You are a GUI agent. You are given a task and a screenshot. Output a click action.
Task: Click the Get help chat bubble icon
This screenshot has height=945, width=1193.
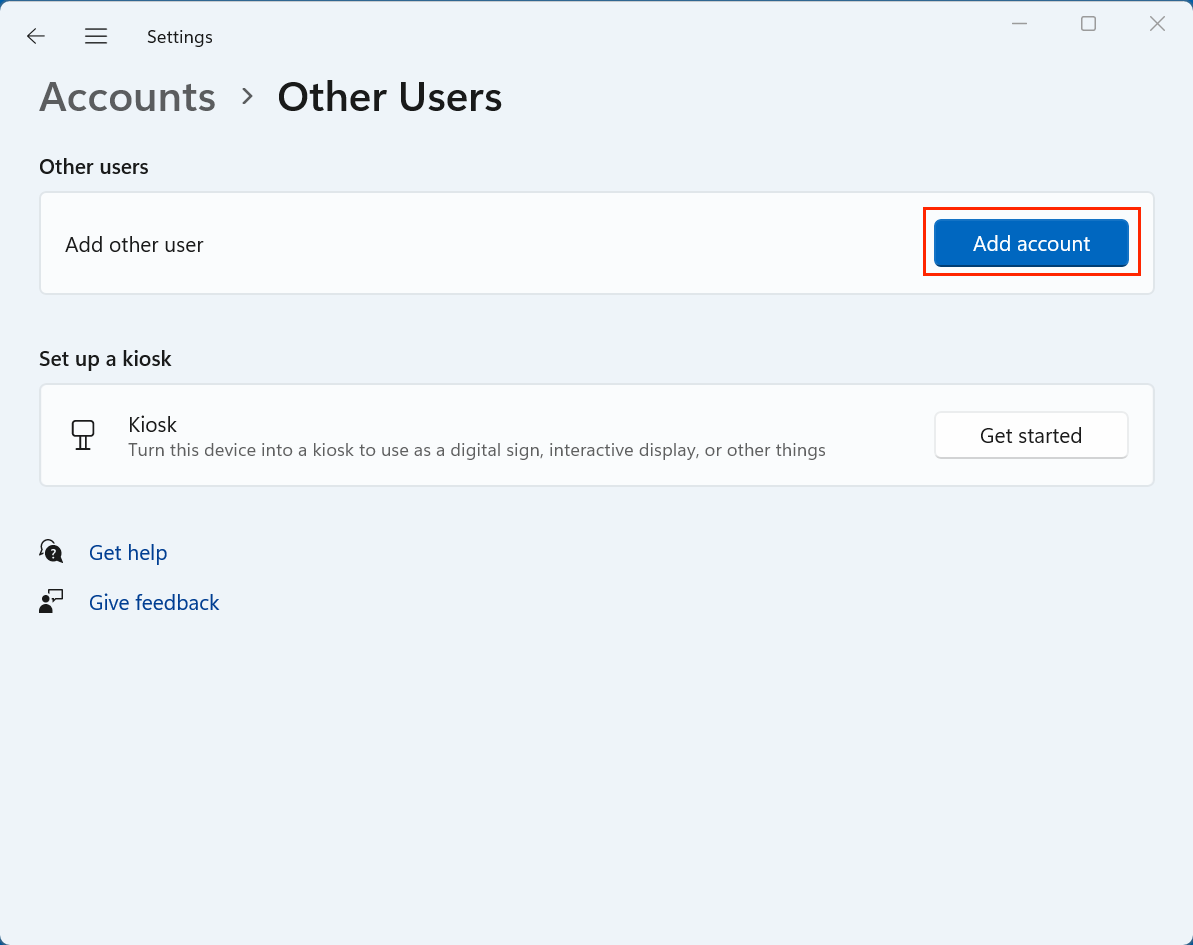tap(51, 552)
